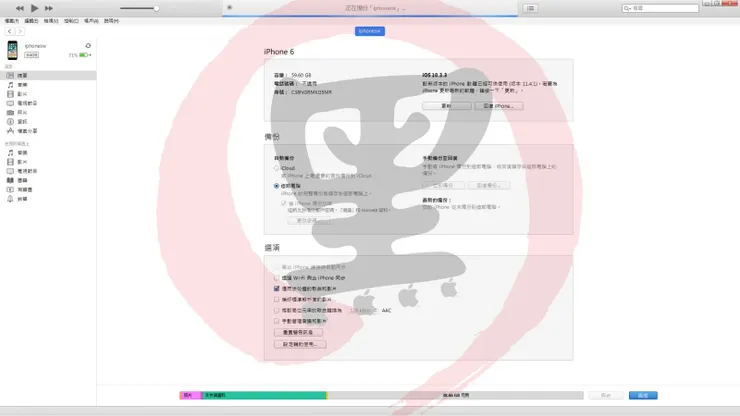Viewport: 740px width, 416px height.
Task: Uncheck sync only checked songs and videos
Action: tap(277, 289)
